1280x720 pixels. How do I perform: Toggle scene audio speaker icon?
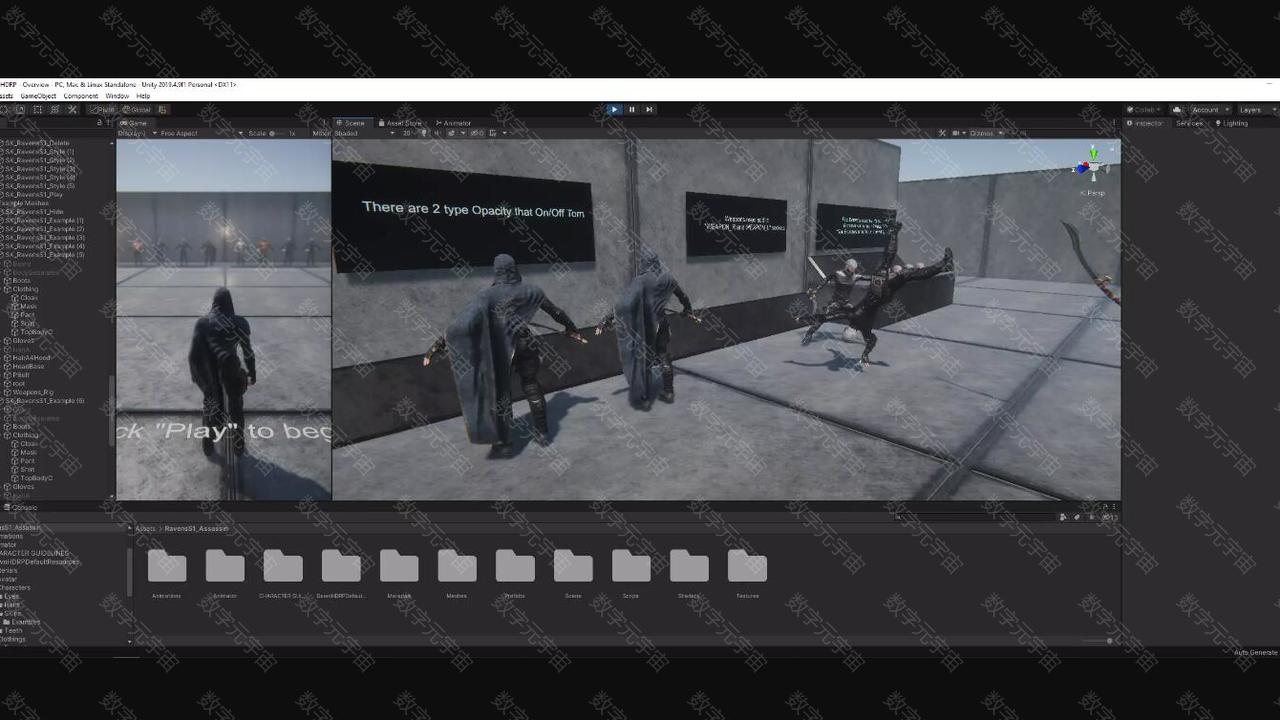point(436,133)
